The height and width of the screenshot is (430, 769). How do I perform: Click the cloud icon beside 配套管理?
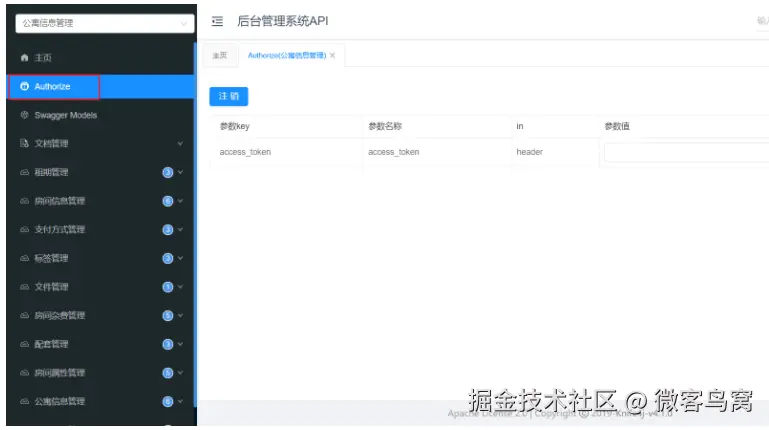25,344
